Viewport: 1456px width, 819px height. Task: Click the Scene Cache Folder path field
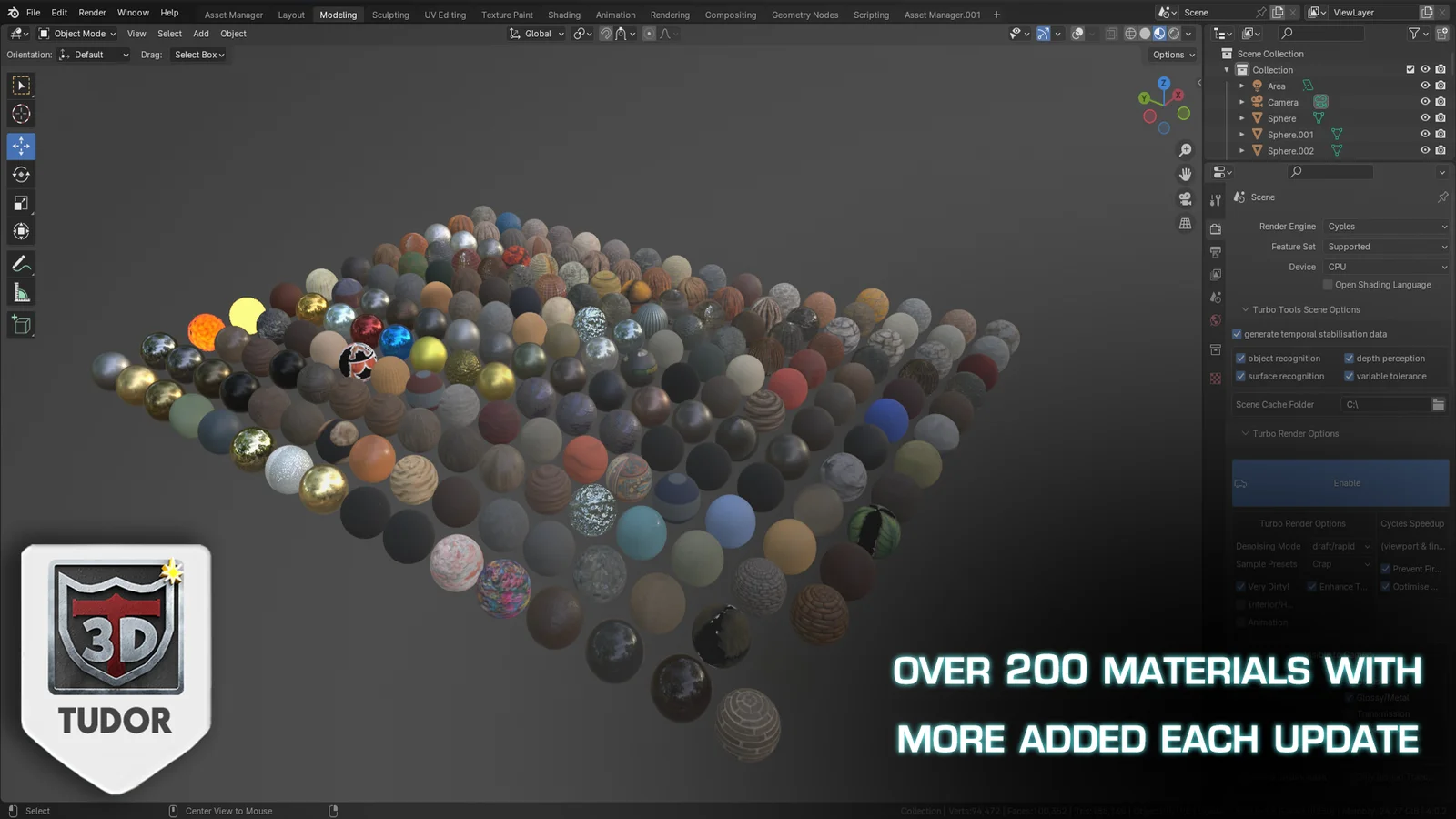pyautogui.click(x=1383, y=404)
